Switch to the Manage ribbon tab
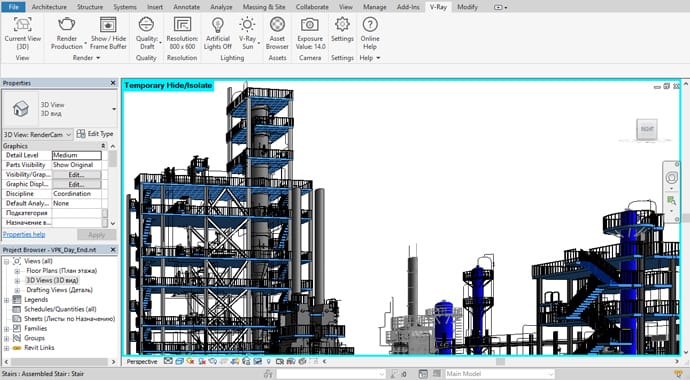The width and height of the screenshot is (690, 380). pos(374,7)
